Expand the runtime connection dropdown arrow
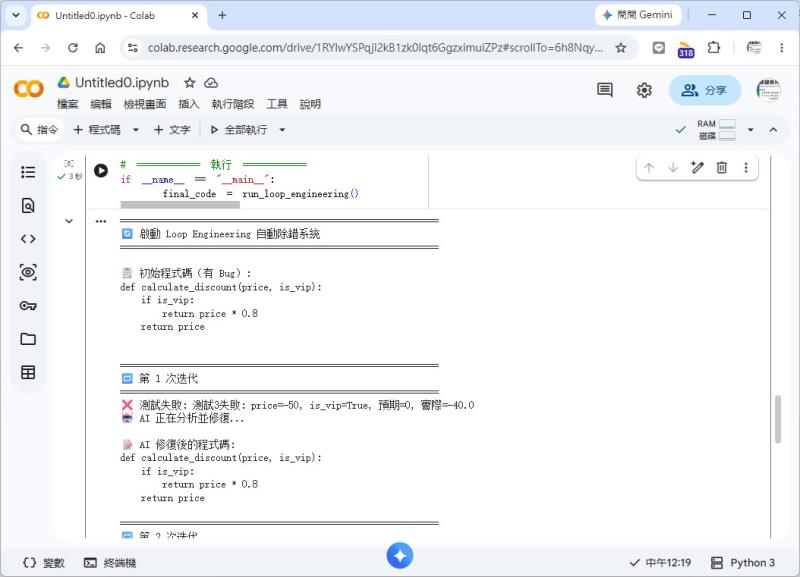Viewport: 800px width, 577px height. click(x=751, y=130)
